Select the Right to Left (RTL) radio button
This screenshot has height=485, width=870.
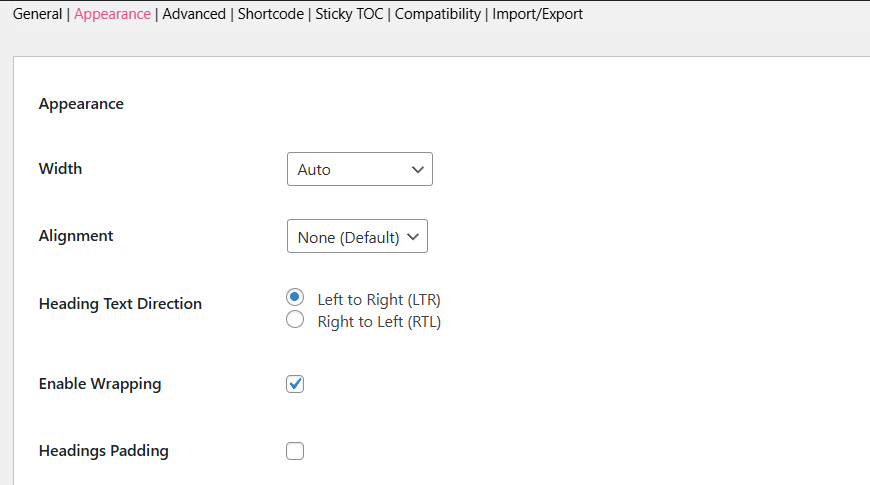click(x=295, y=319)
